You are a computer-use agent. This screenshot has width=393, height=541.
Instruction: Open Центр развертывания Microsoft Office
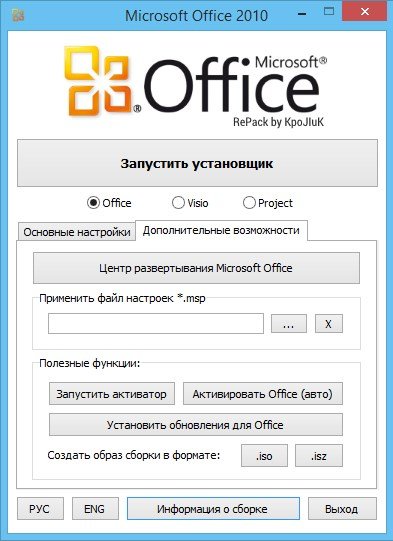pyautogui.click(x=196, y=268)
